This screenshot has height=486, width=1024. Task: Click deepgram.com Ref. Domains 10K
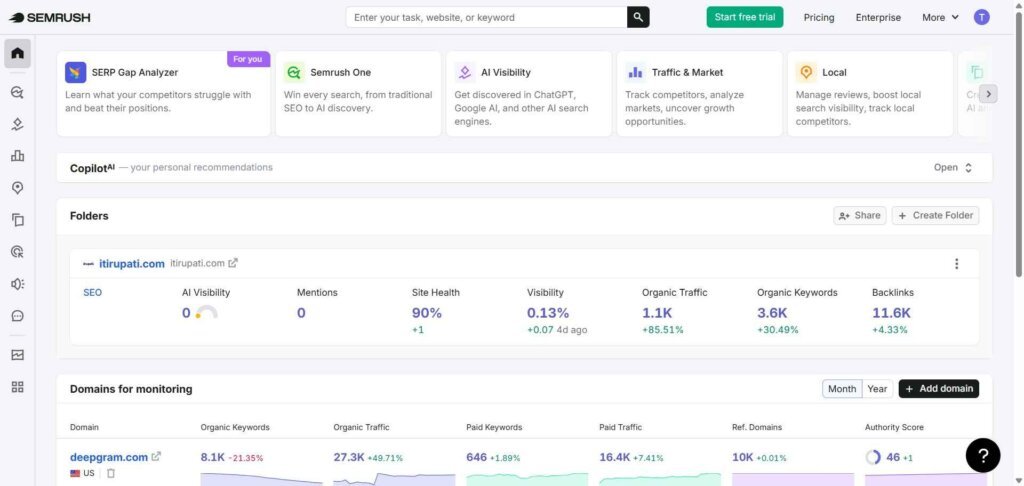[x=743, y=457]
